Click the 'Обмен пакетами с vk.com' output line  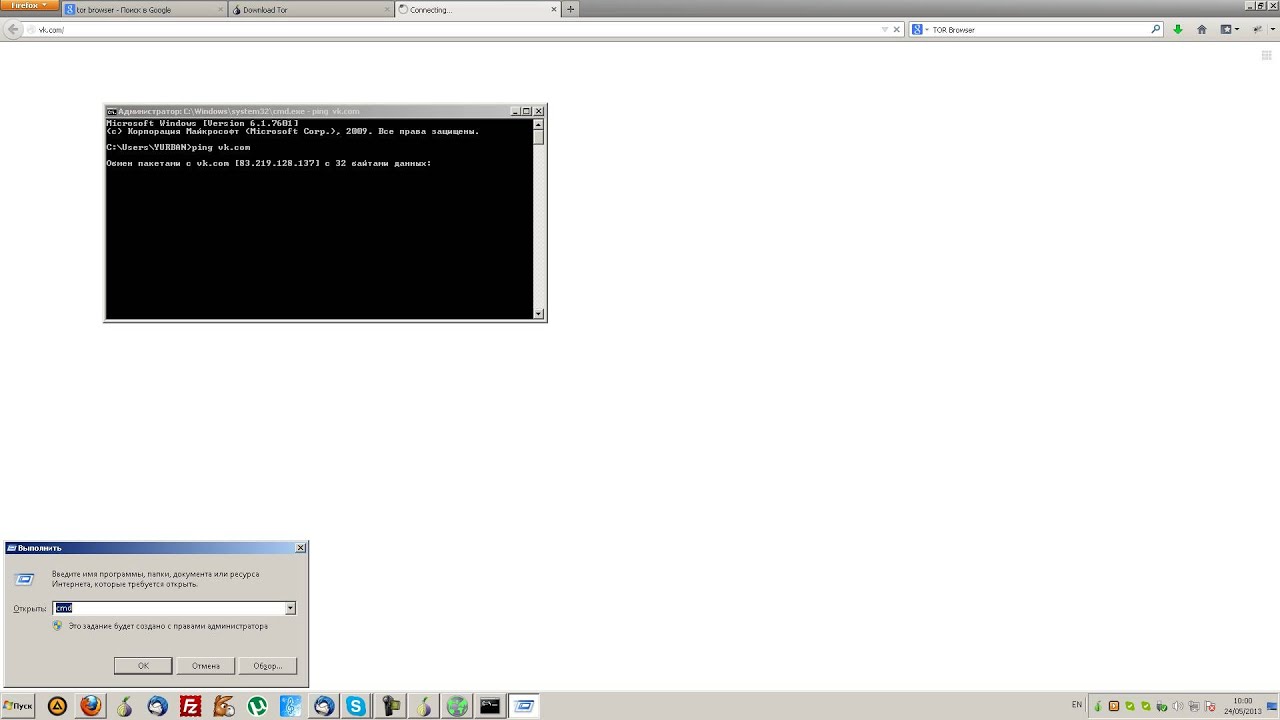[x=269, y=163]
